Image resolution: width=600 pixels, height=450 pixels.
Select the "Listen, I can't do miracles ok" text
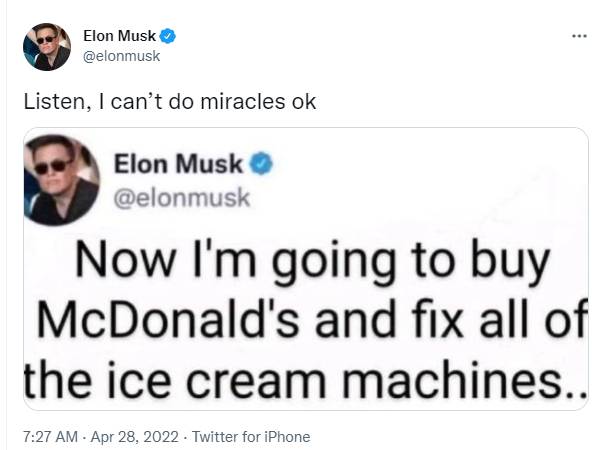click(x=170, y=102)
